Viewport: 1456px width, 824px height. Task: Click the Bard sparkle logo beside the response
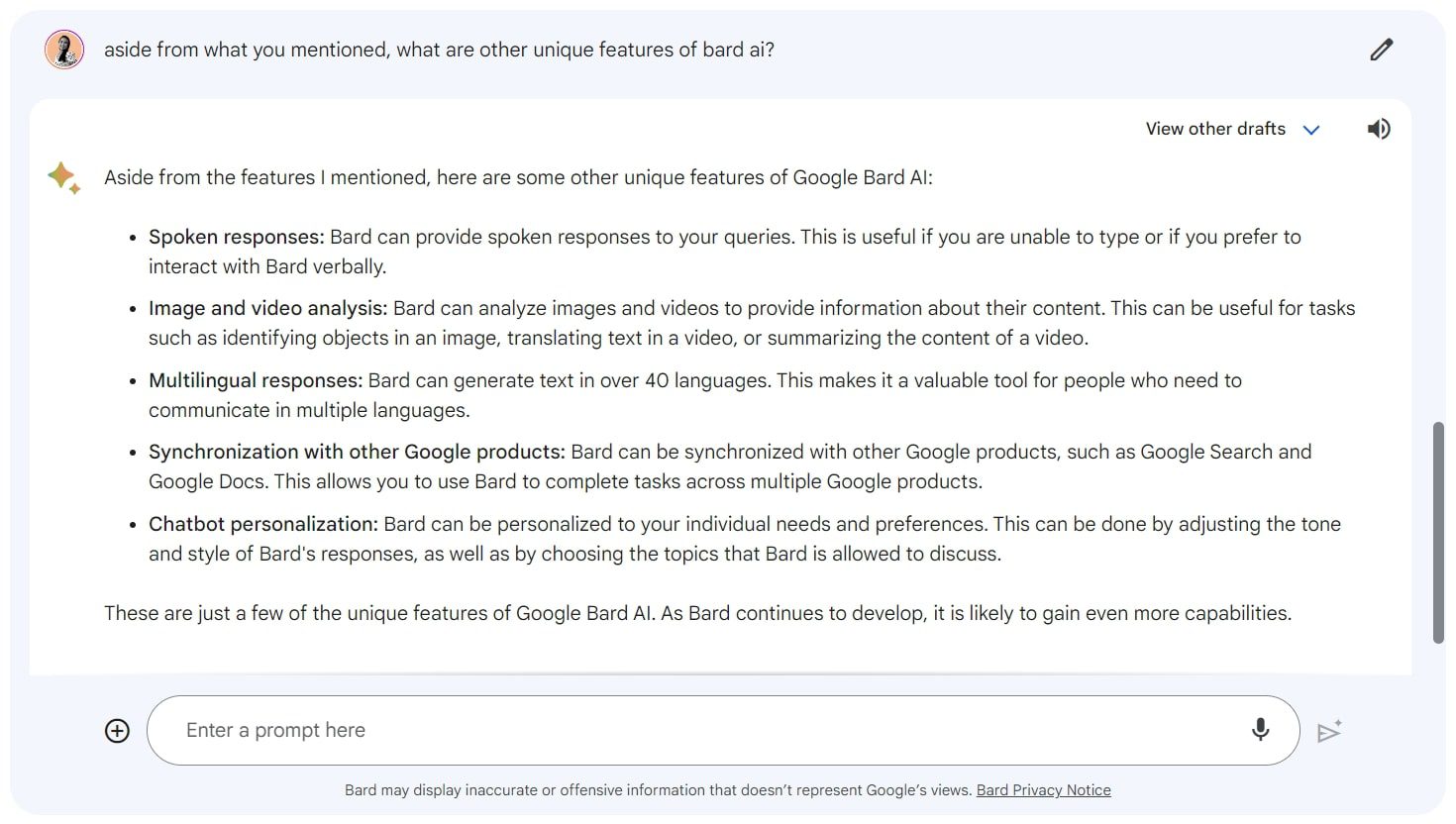64,178
